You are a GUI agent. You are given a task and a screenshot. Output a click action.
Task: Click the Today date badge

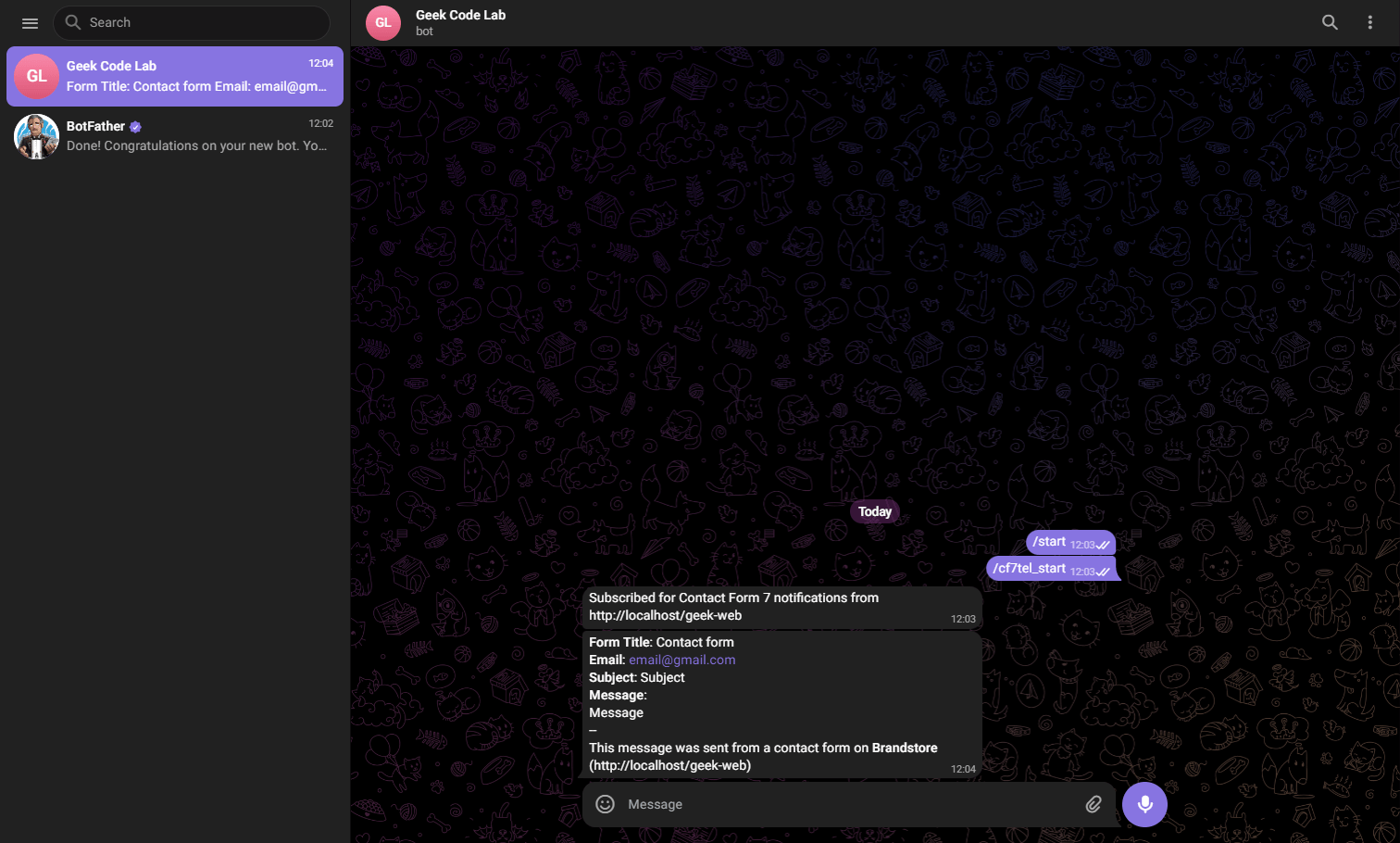(875, 511)
